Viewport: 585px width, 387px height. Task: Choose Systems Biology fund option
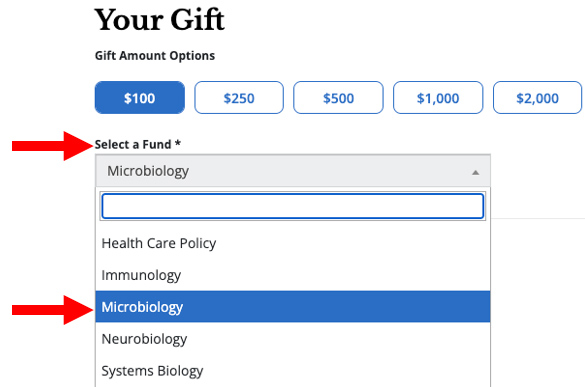(293, 371)
